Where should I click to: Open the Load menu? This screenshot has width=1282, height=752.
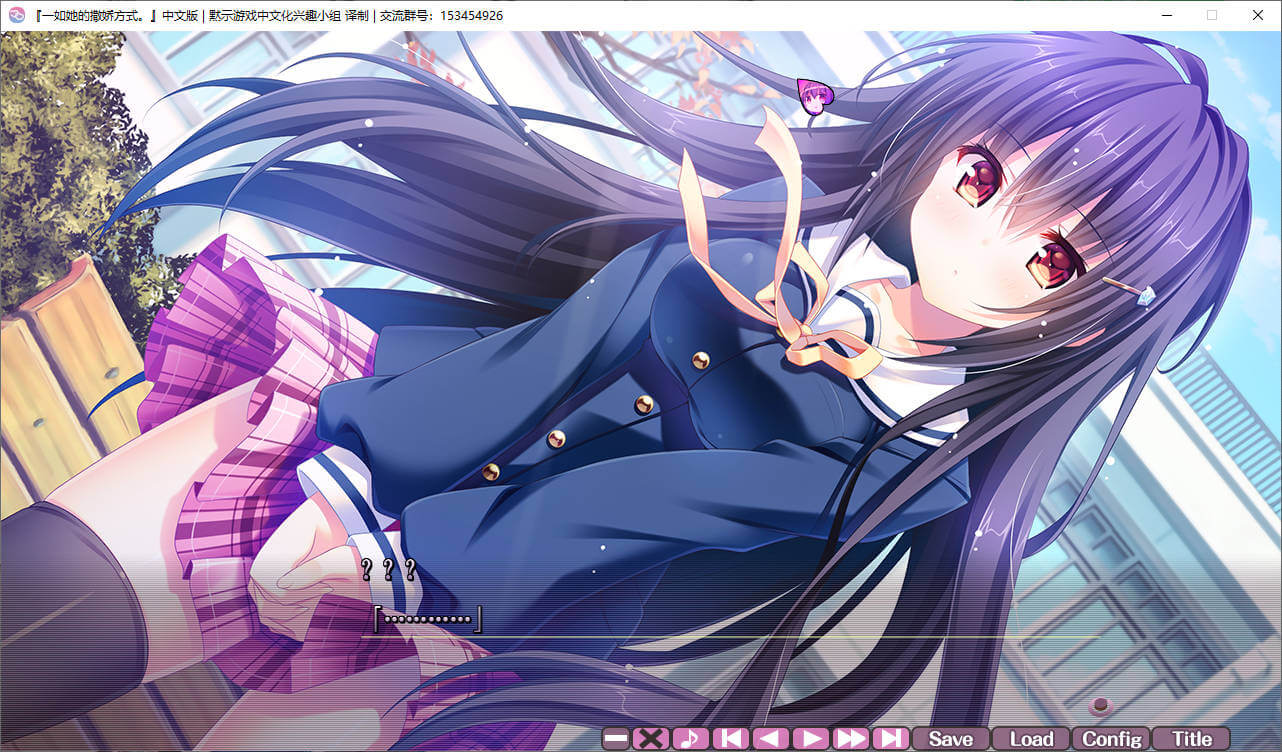tap(1031, 739)
